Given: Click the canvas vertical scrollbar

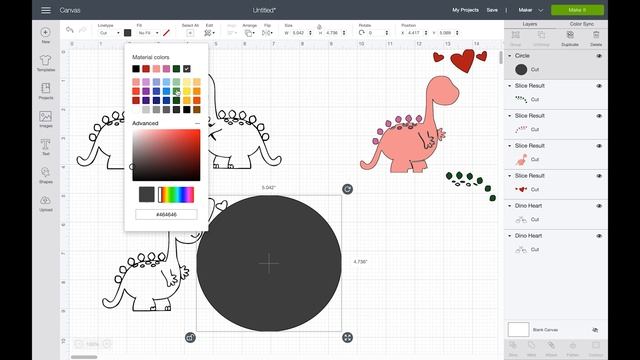Looking at the screenshot, I should coord(501,58).
